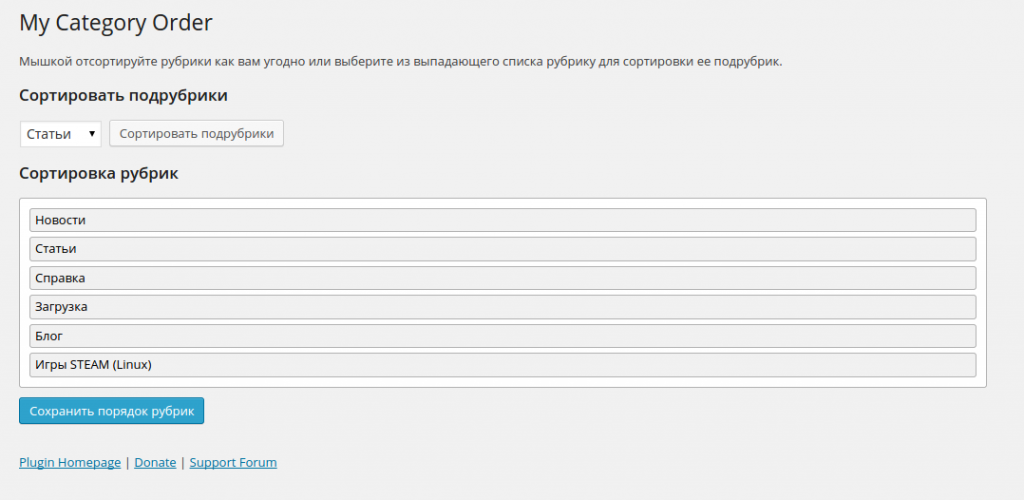Click the arrow on the subcategory select box
The width and height of the screenshot is (1024, 500).
click(x=92, y=134)
